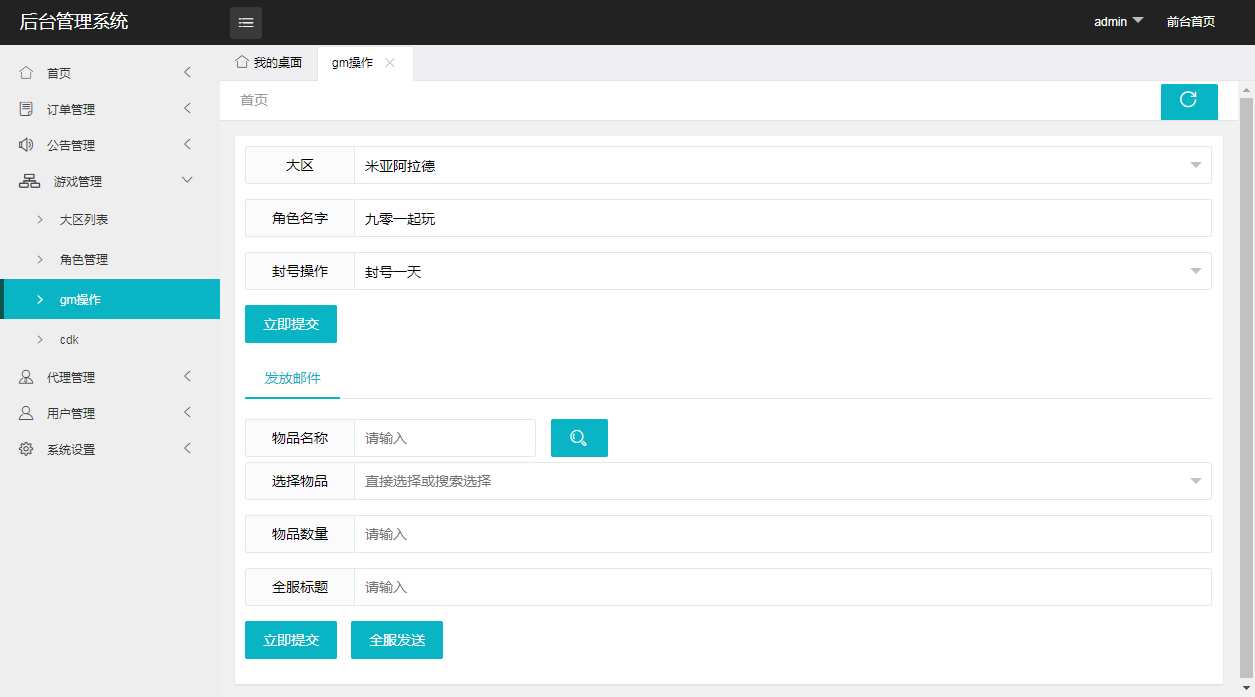The width and height of the screenshot is (1255, 697).
Task: Click the 全服发送 button
Action: (x=396, y=640)
